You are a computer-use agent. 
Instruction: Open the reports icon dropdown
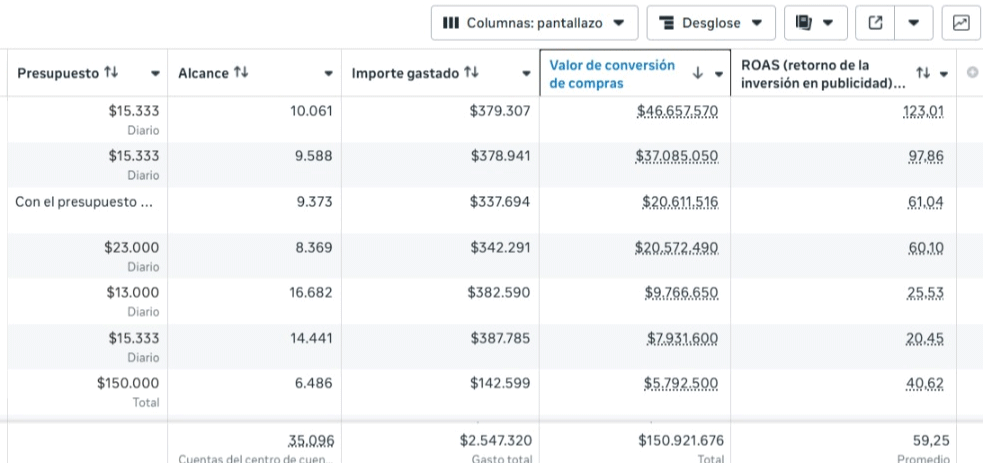[815, 22]
